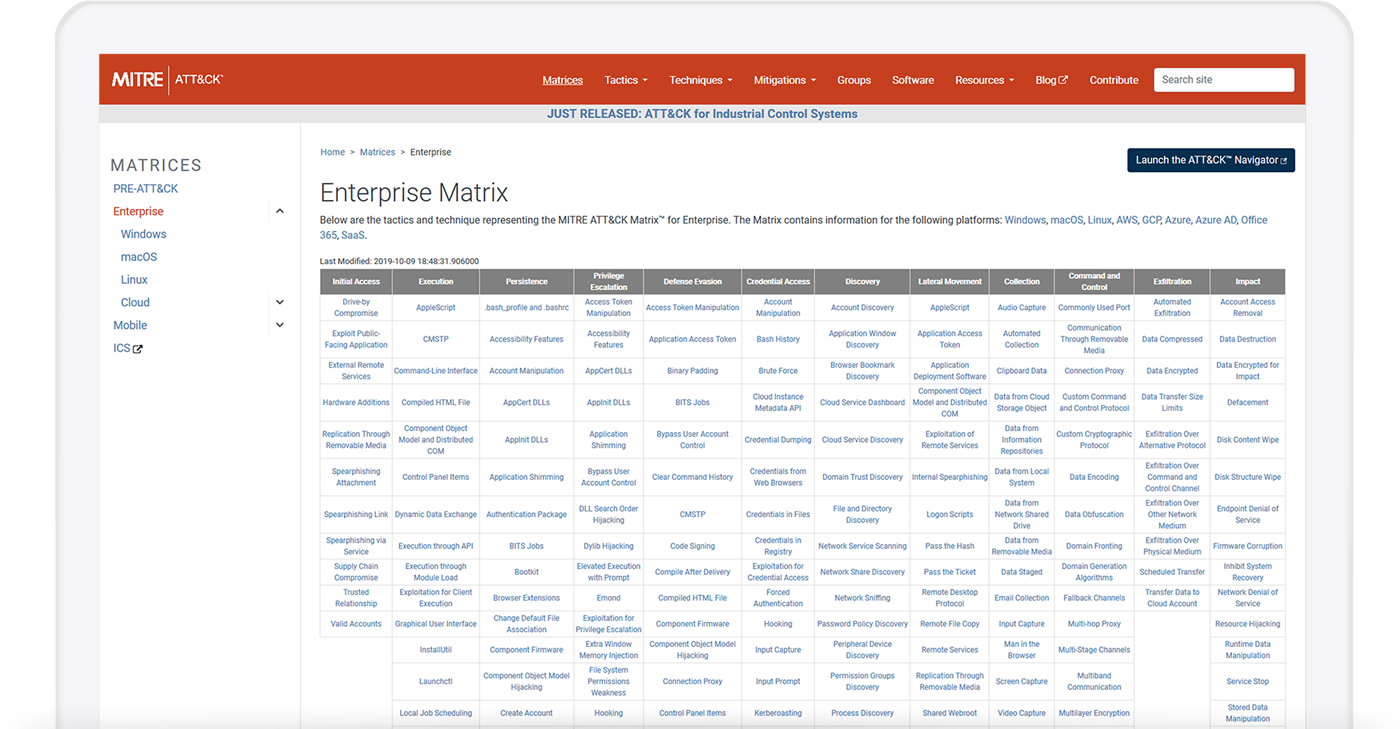
Task: Open the Defacement technique
Action: point(1248,402)
